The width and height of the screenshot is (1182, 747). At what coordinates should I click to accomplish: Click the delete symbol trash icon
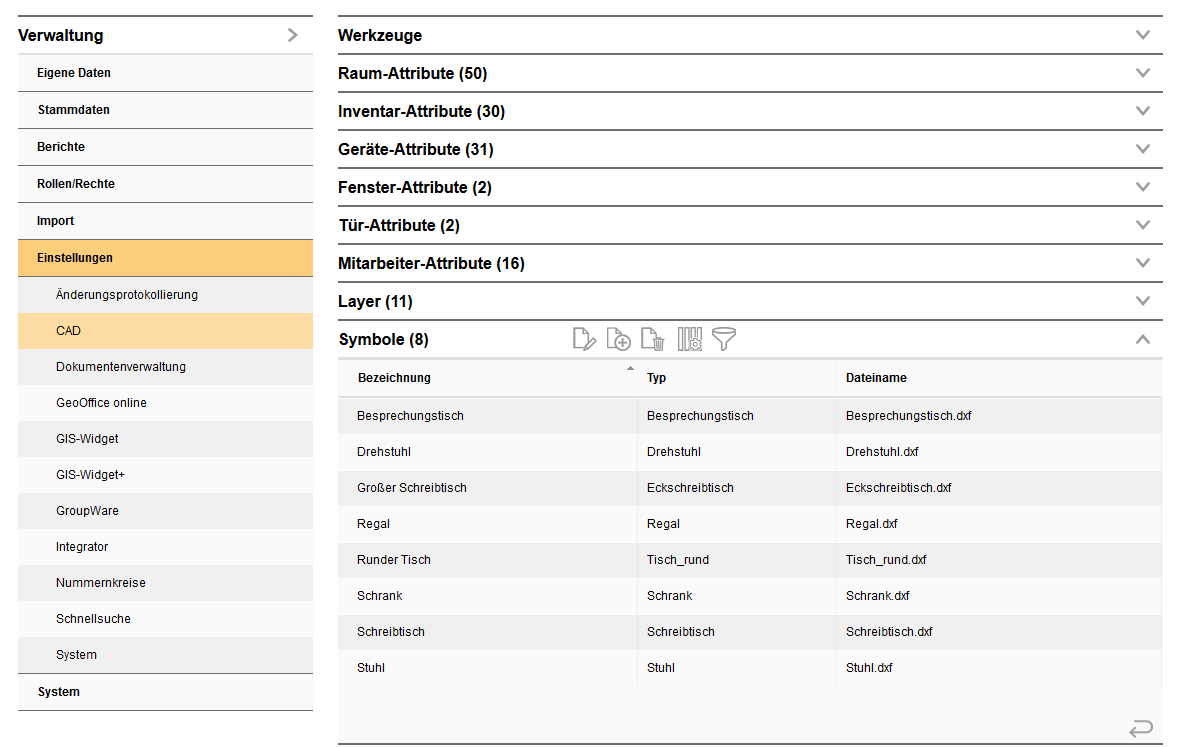(653, 340)
